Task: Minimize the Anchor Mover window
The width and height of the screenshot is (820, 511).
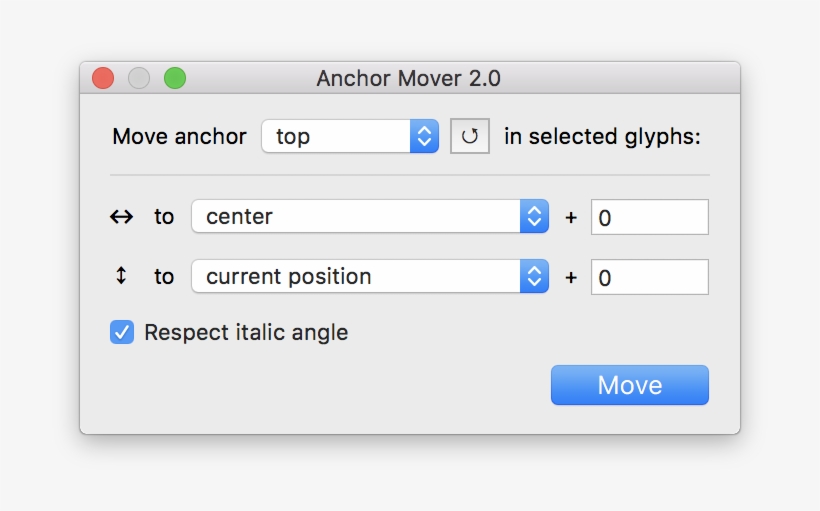Action: tap(139, 78)
